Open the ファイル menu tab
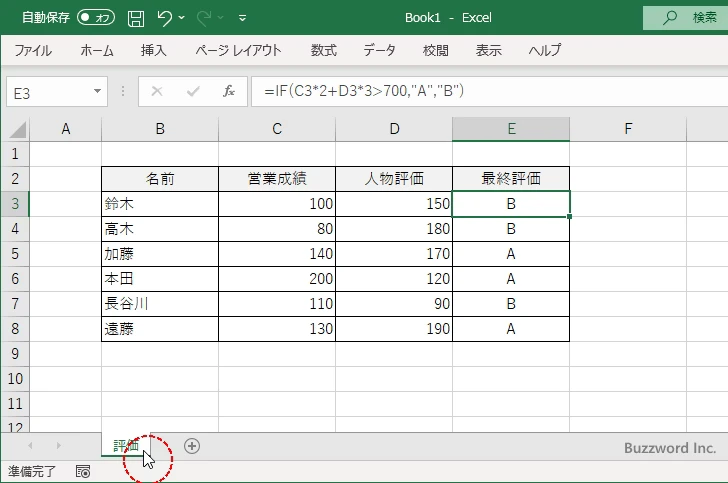This screenshot has width=728, height=483. 33,50
